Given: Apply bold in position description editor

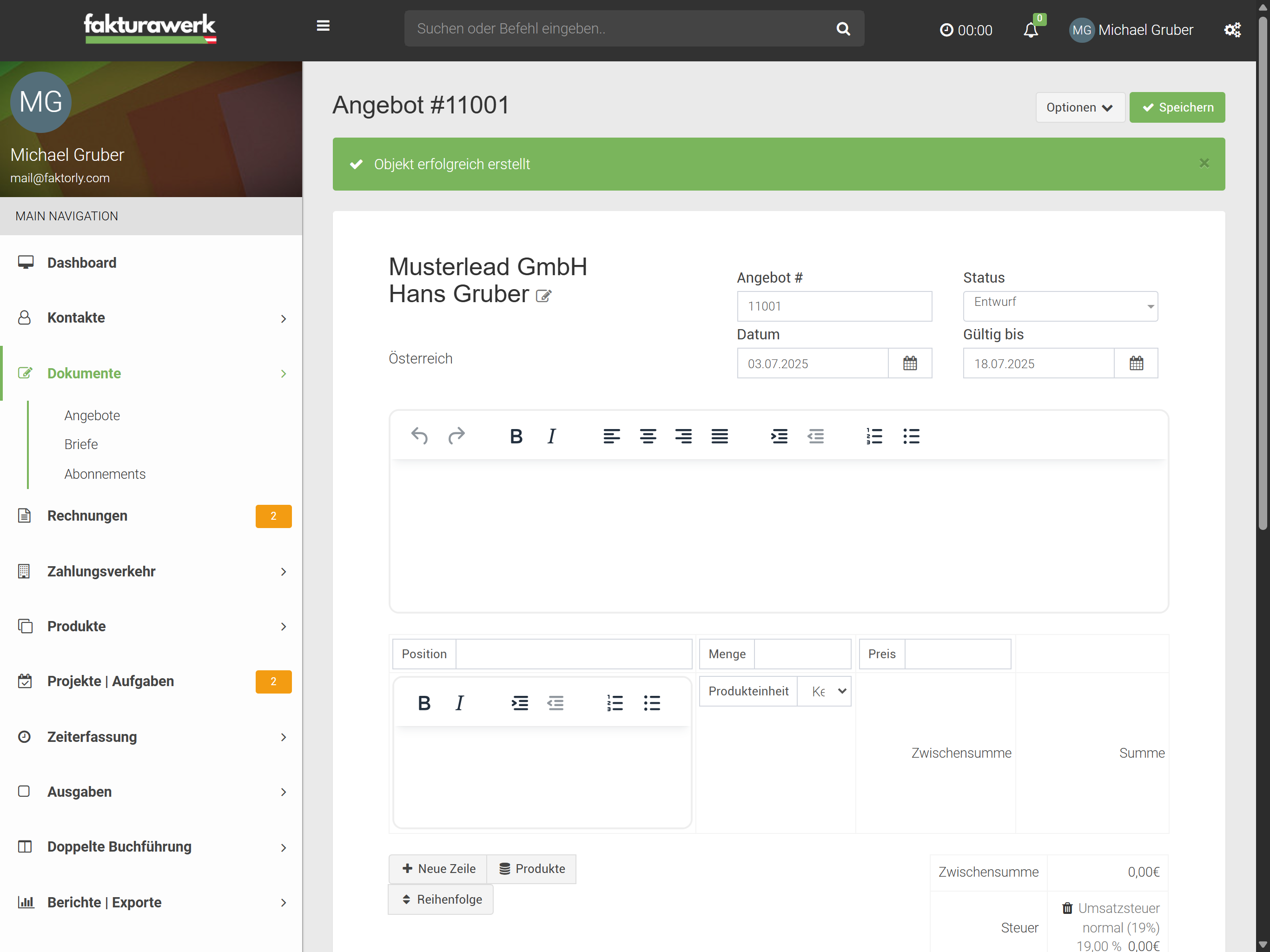Looking at the screenshot, I should [424, 703].
